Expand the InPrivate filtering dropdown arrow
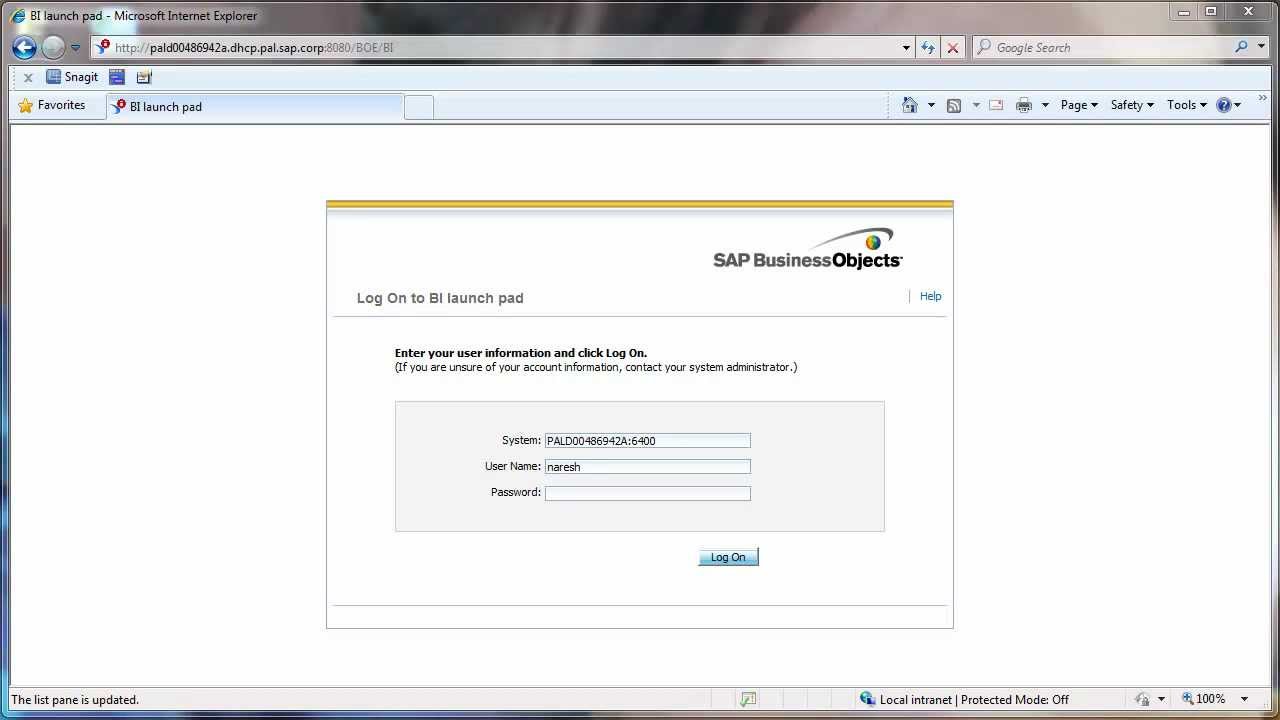Viewport: 1280px width, 720px height. 1161,700
